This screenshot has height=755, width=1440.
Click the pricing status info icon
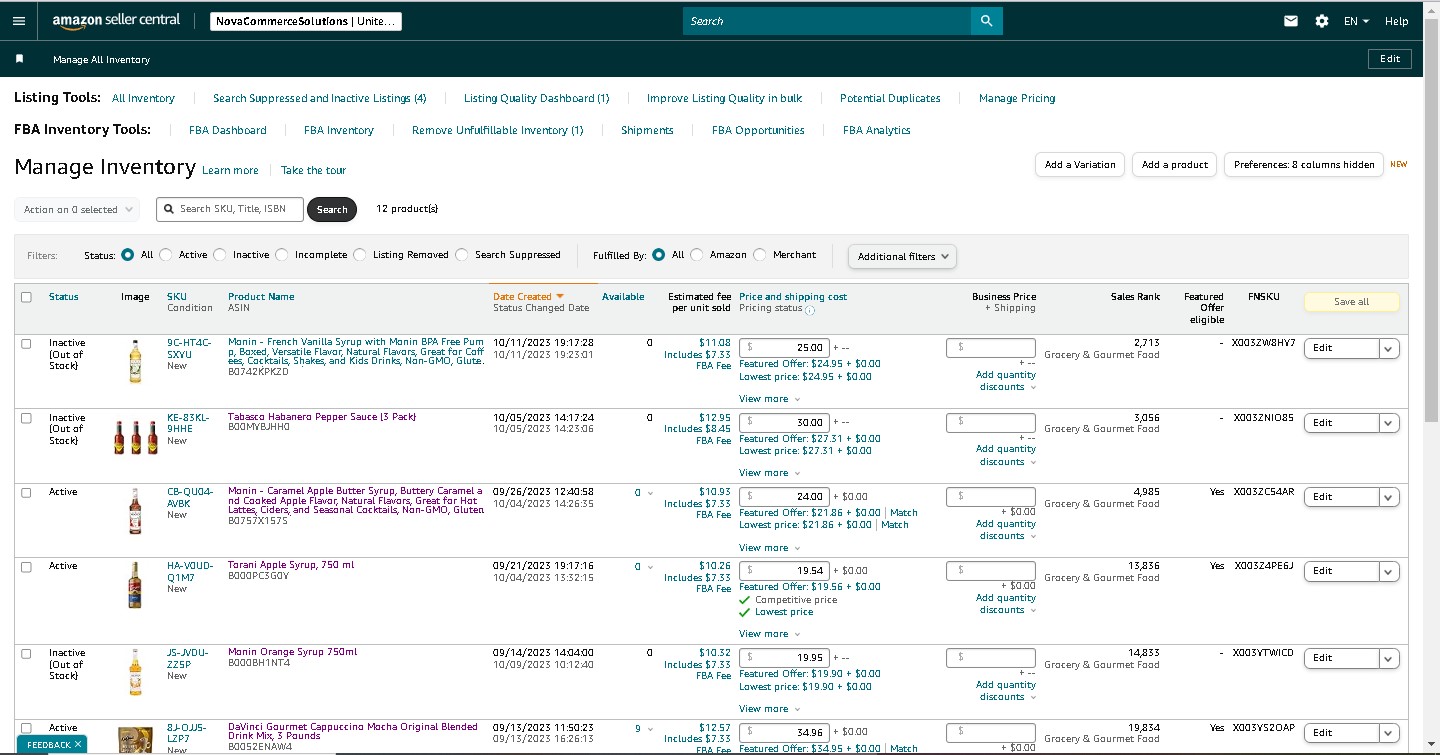pyautogui.click(x=810, y=310)
